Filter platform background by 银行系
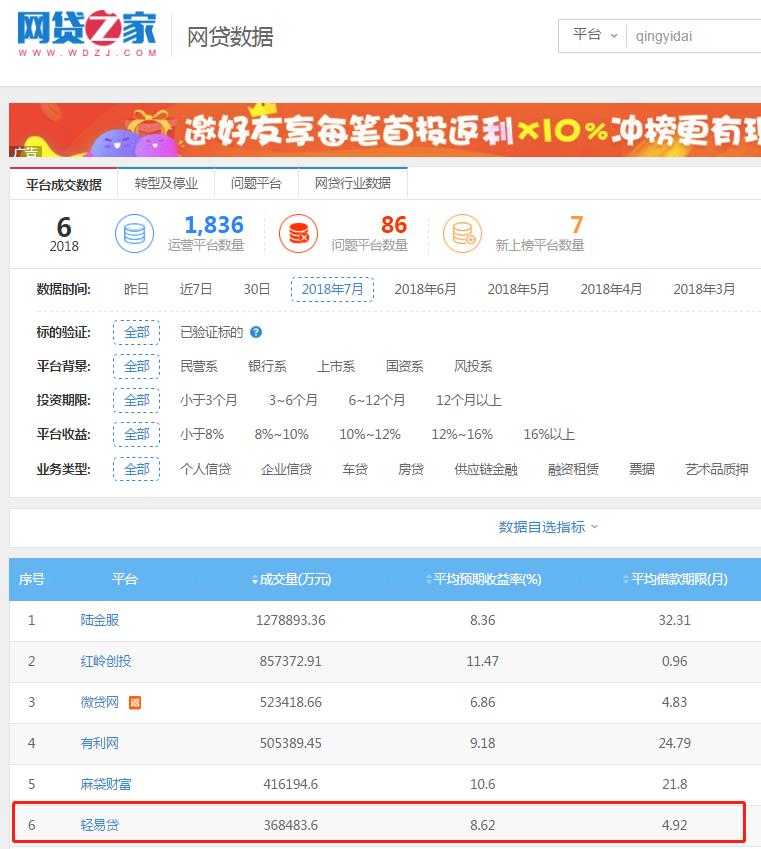The width and height of the screenshot is (761, 849). point(267,367)
